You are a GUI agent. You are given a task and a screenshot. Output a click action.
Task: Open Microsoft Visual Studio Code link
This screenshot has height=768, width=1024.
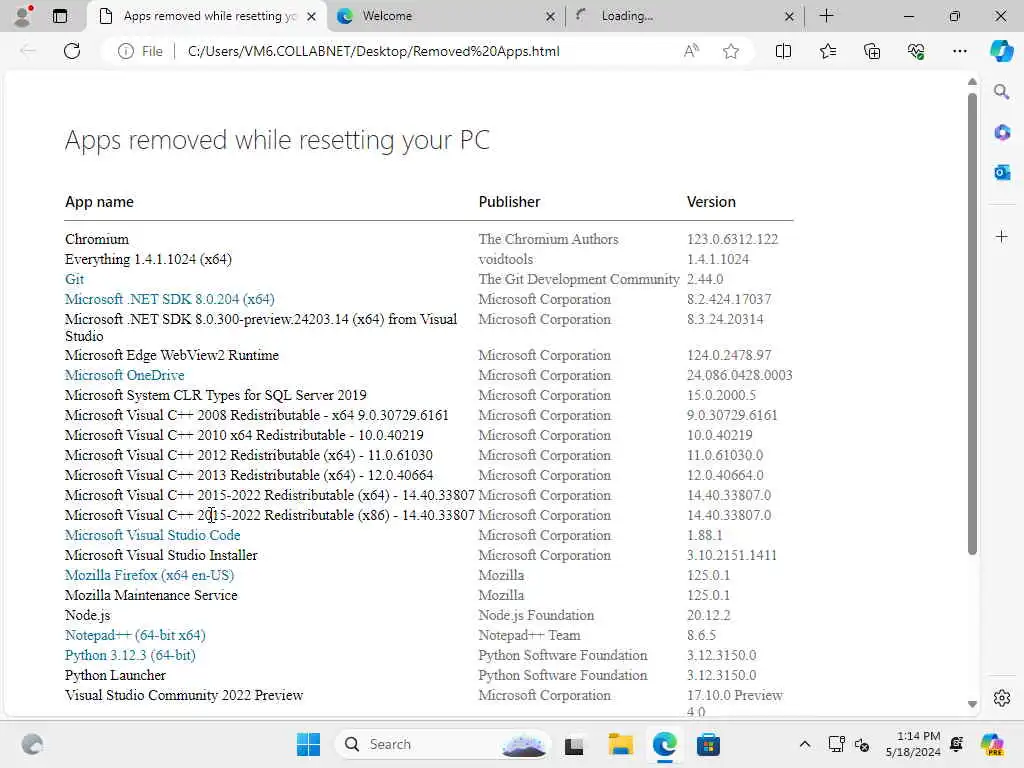click(153, 536)
